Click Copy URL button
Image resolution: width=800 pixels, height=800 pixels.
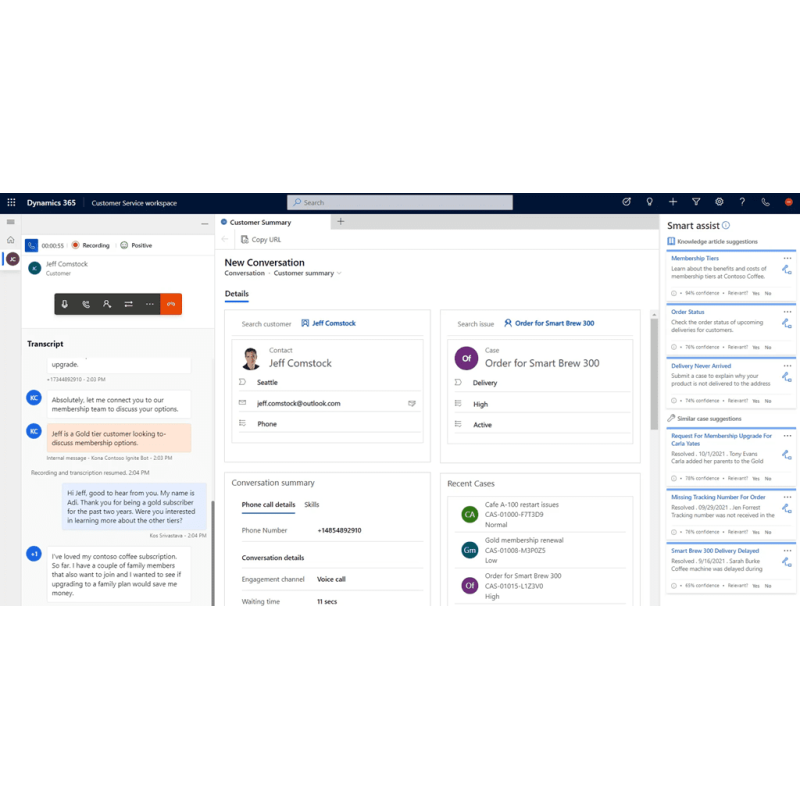click(x=261, y=239)
